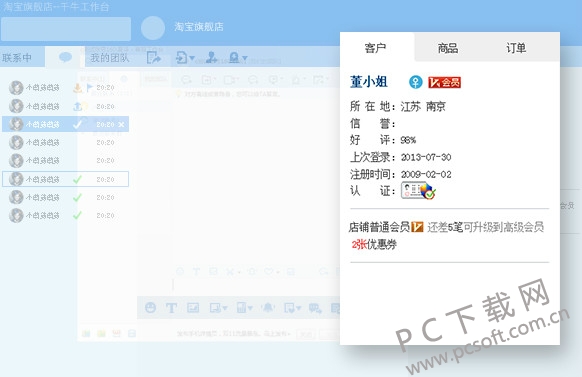
Task: Open the 订单 tab in customer panel
Action: [x=516, y=48]
